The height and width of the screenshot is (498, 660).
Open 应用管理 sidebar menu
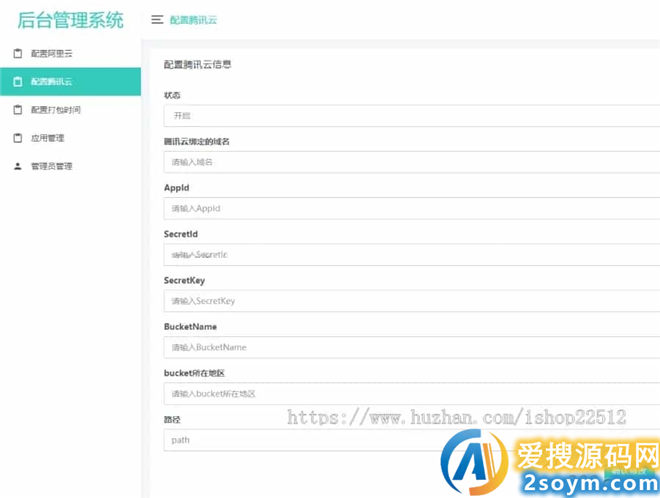[x=70, y=138]
